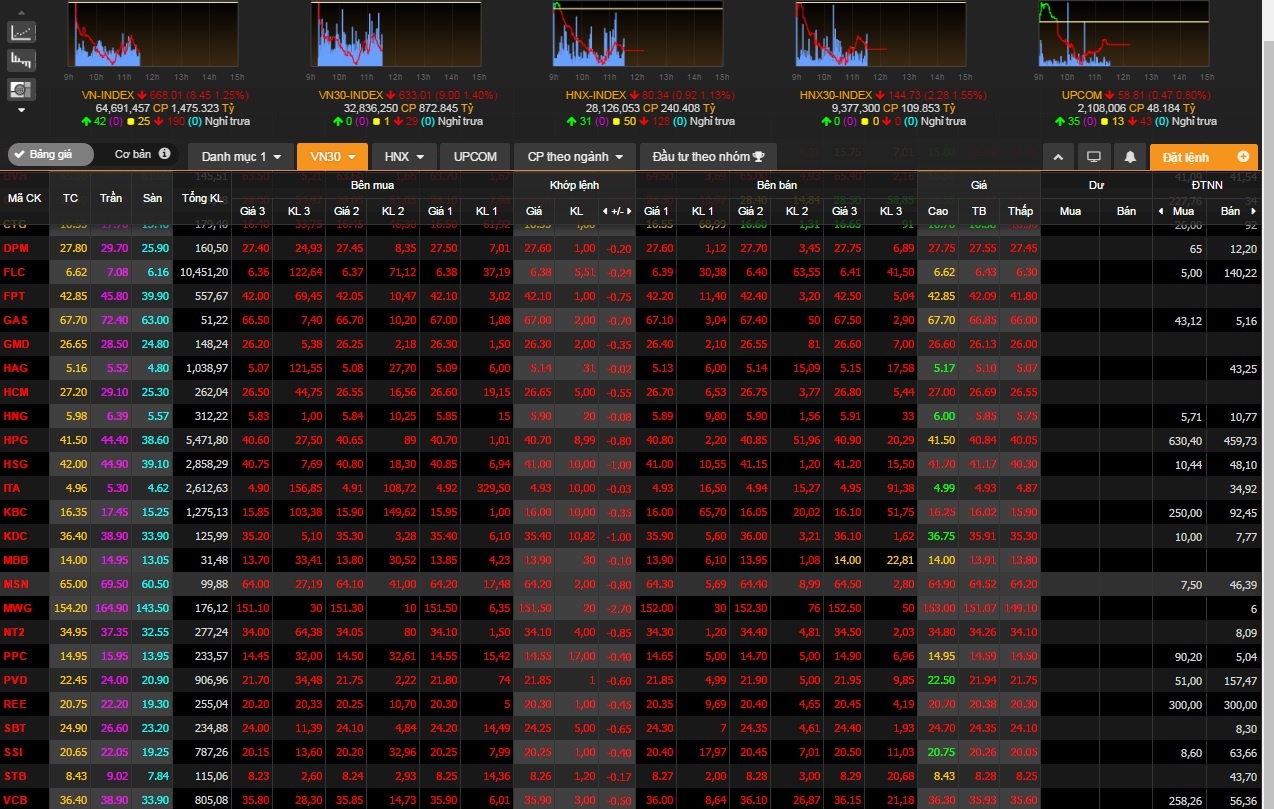Click the info icon beside Cơ bản
1274x809 pixels.
click(x=165, y=155)
